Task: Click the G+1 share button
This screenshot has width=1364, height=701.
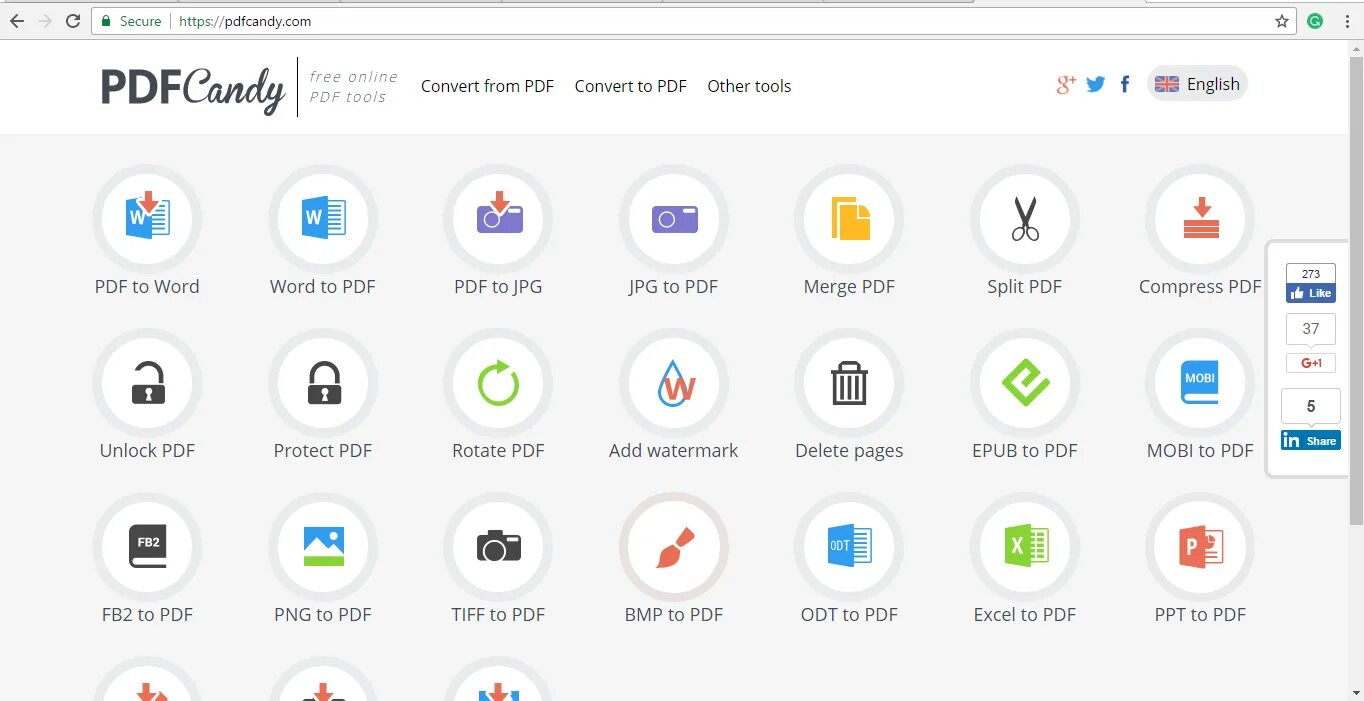Action: coord(1311,363)
